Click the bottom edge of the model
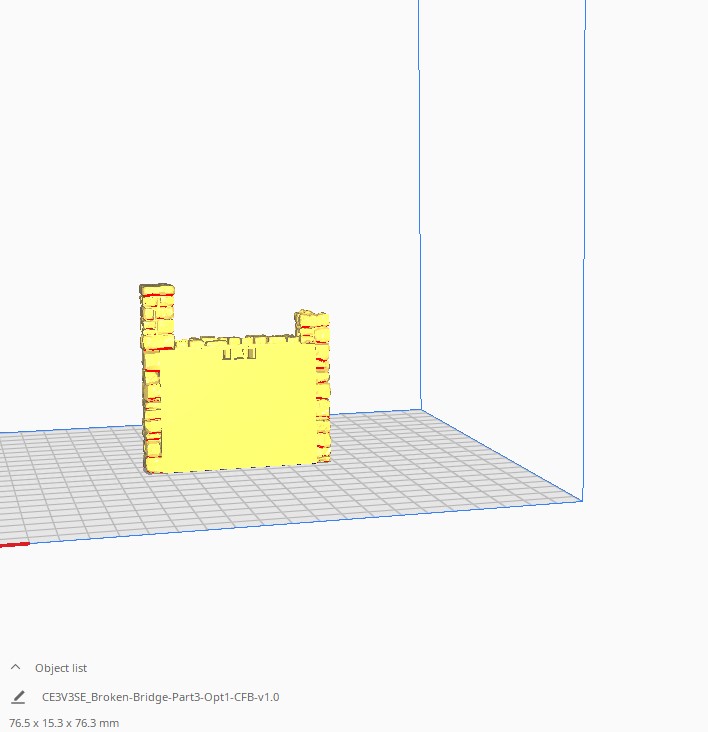The image size is (708, 732). point(233,468)
